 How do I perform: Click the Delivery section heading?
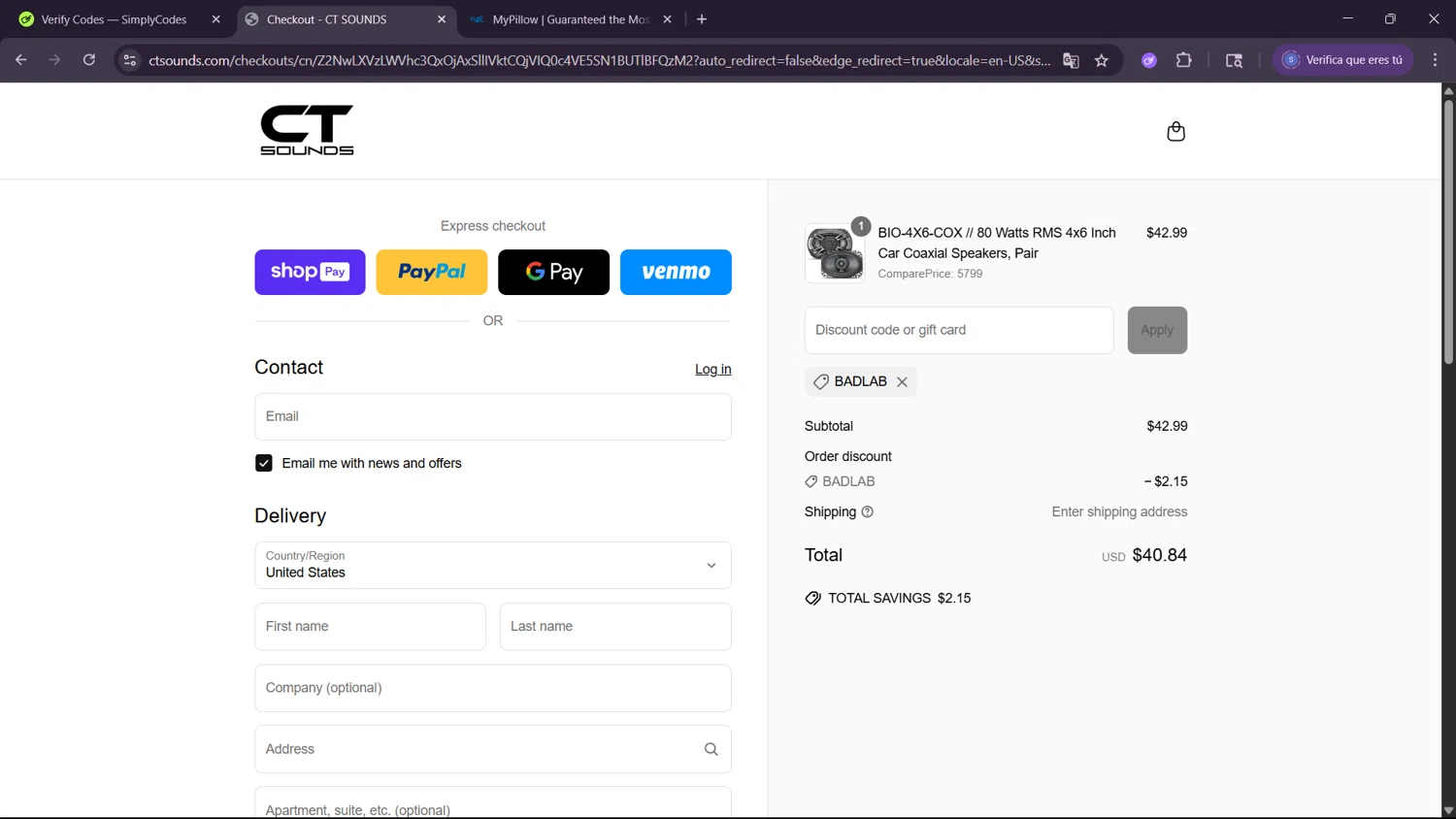coord(290,516)
